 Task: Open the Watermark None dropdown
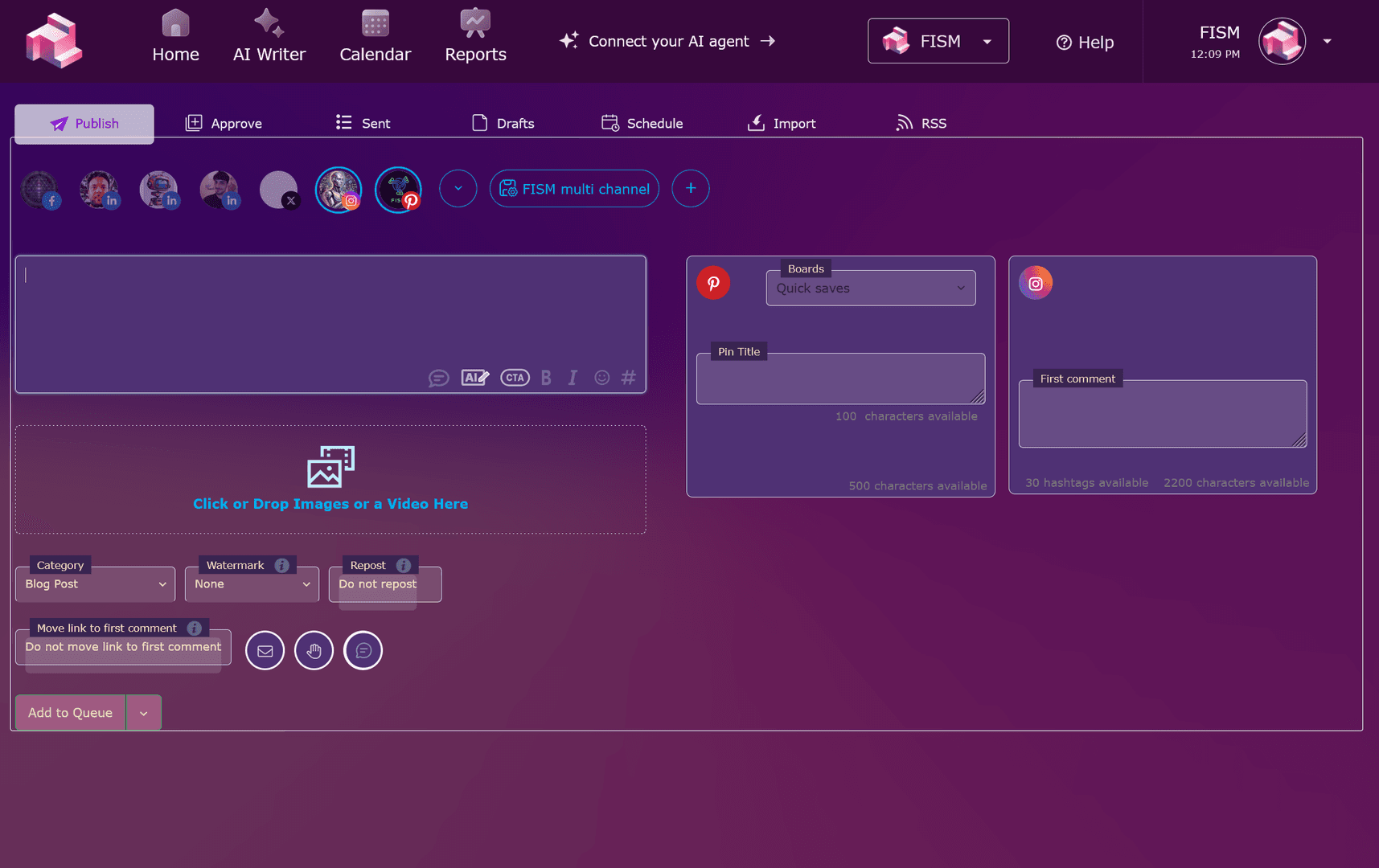click(x=252, y=584)
